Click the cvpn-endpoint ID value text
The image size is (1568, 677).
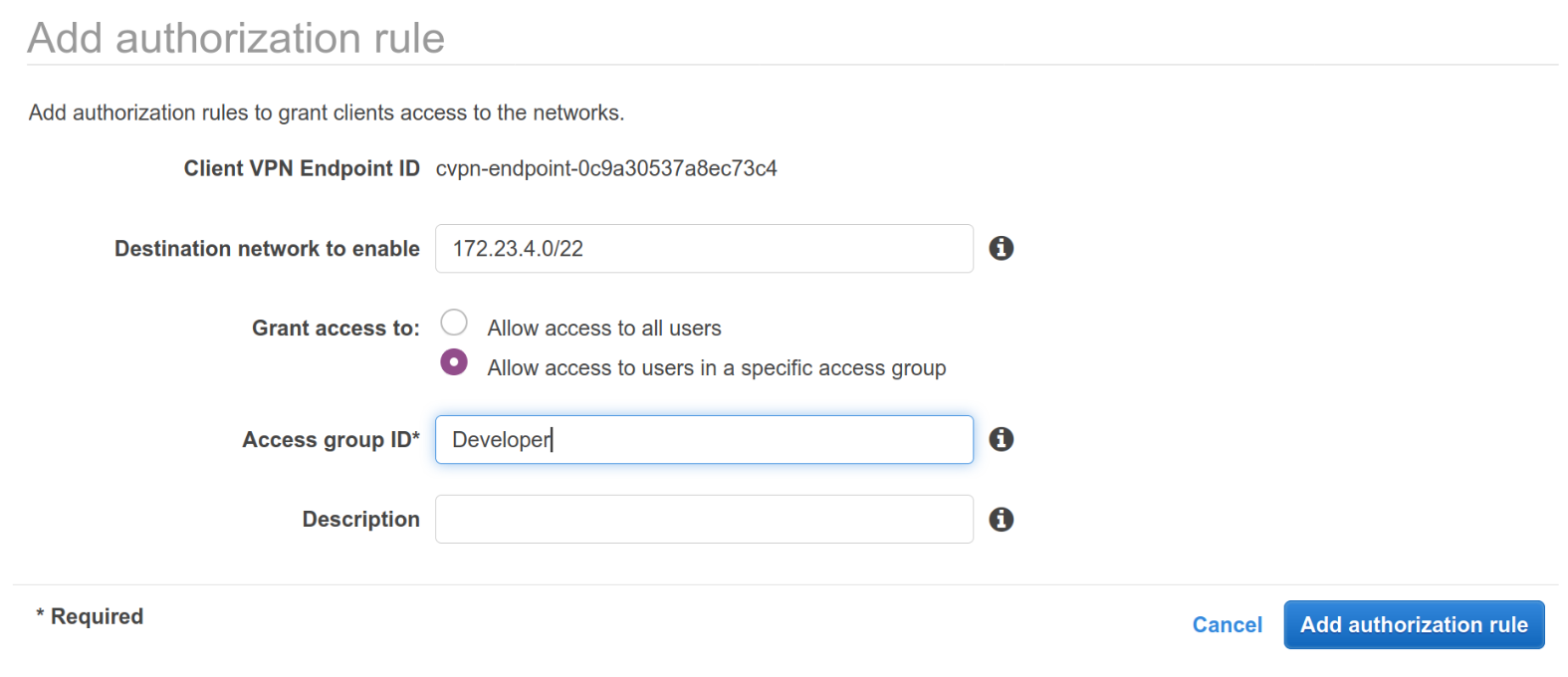(605, 168)
